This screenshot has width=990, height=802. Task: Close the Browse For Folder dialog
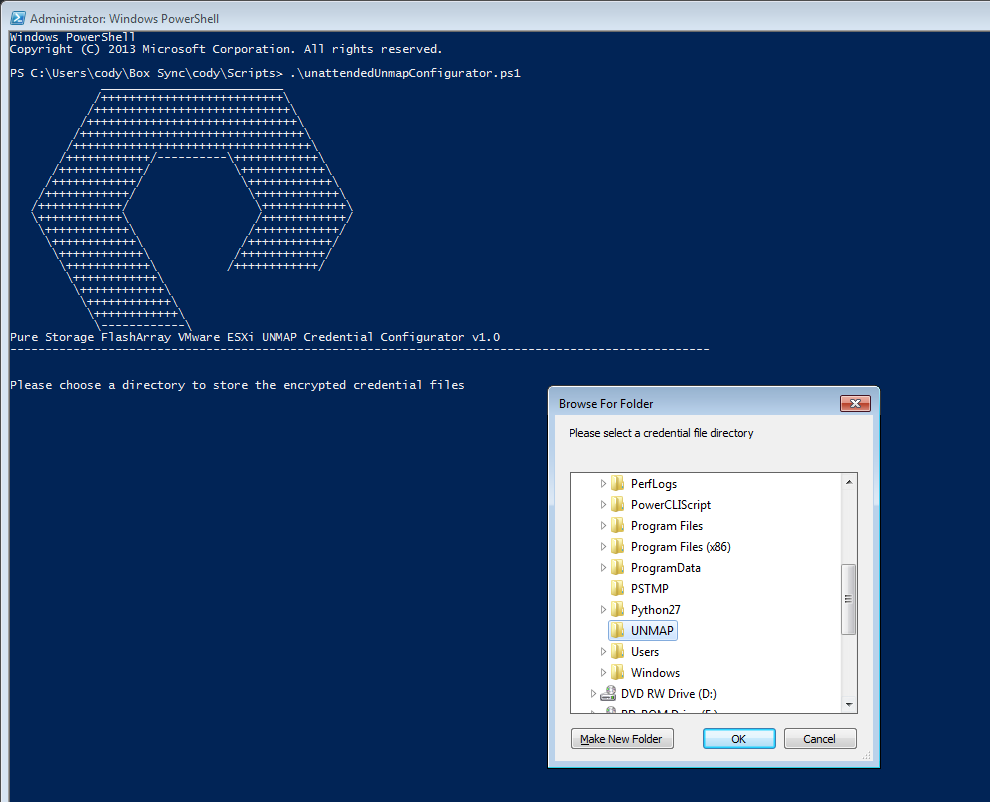[x=856, y=404]
